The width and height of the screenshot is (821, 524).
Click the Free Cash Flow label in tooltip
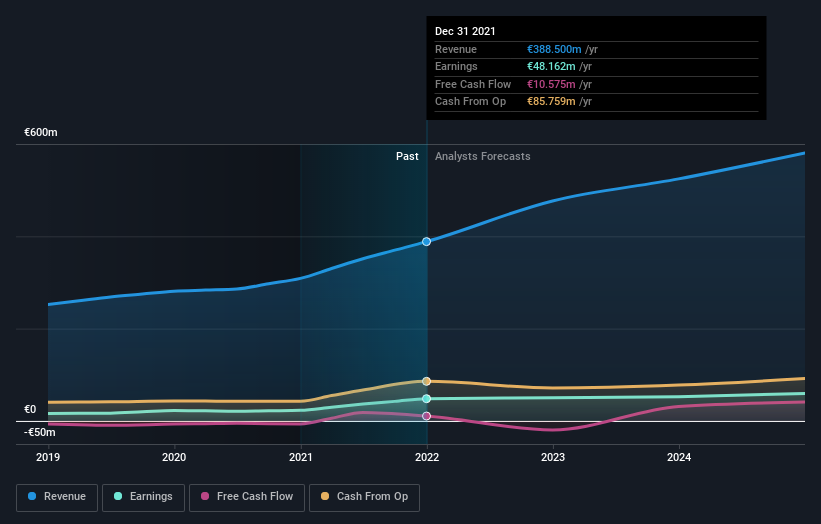coord(473,84)
